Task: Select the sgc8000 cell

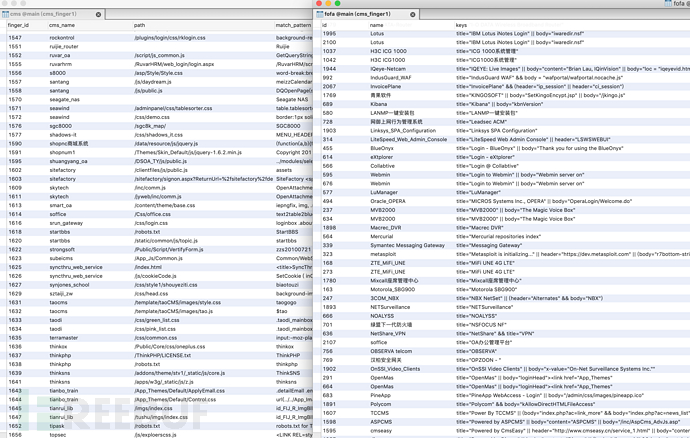Action: [61, 126]
